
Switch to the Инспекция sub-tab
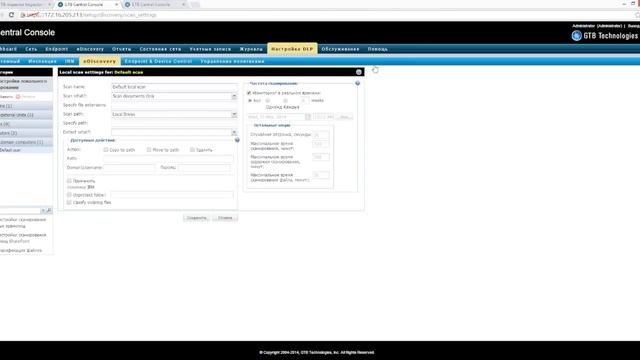coord(42,61)
